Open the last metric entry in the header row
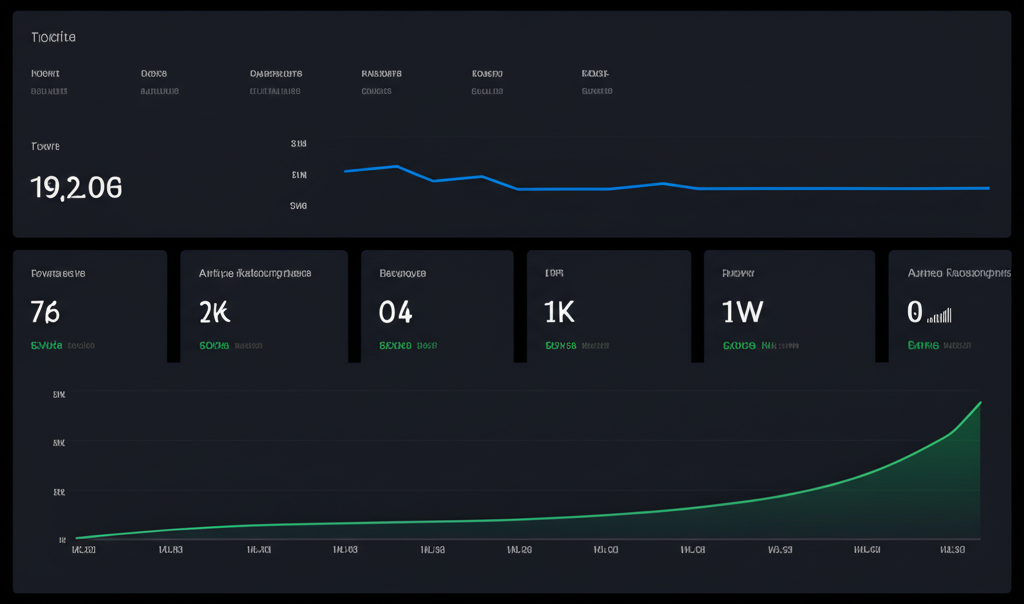 pos(596,81)
